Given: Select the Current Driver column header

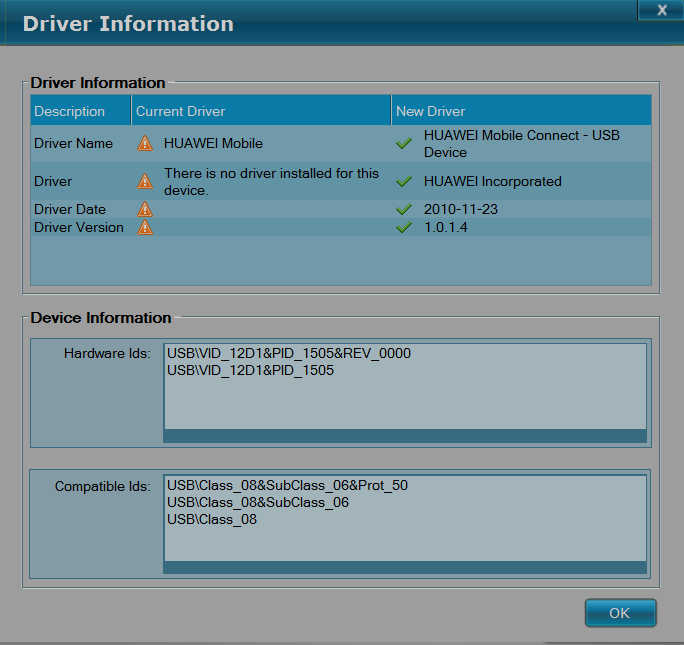Looking at the screenshot, I should (x=261, y=111).
